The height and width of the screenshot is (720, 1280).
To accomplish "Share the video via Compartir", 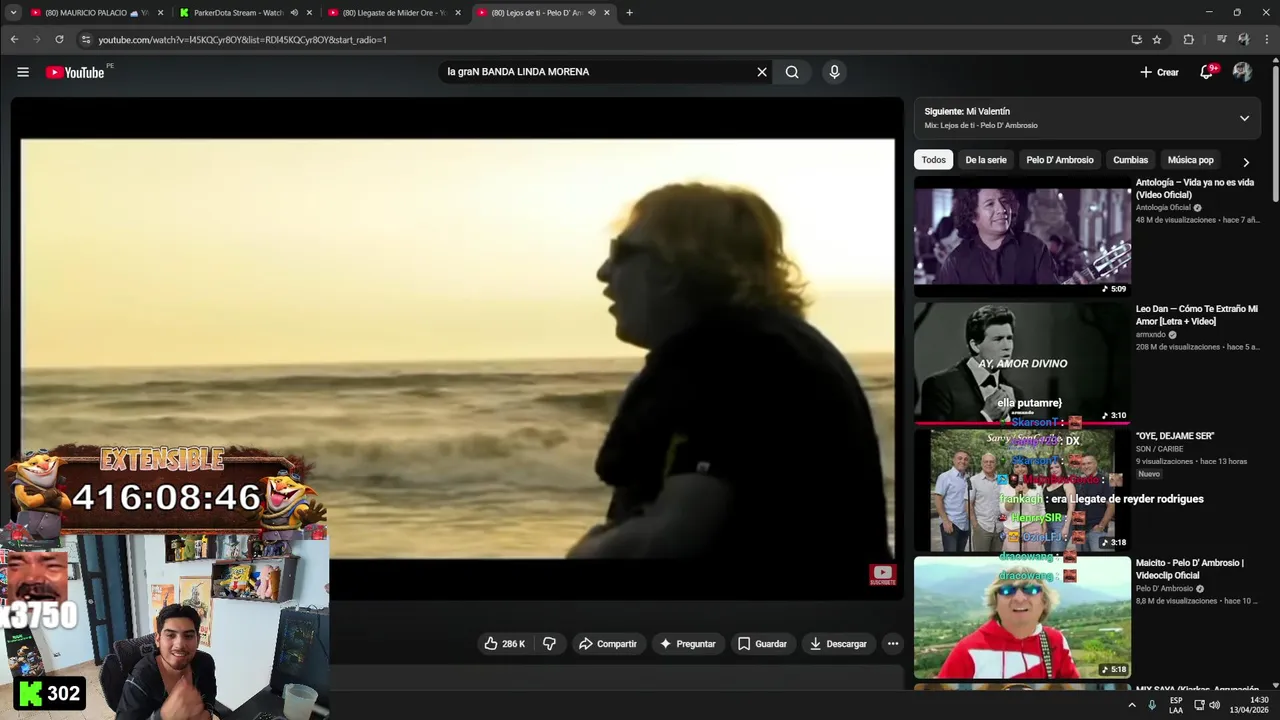I will click(x=607, y=644).
